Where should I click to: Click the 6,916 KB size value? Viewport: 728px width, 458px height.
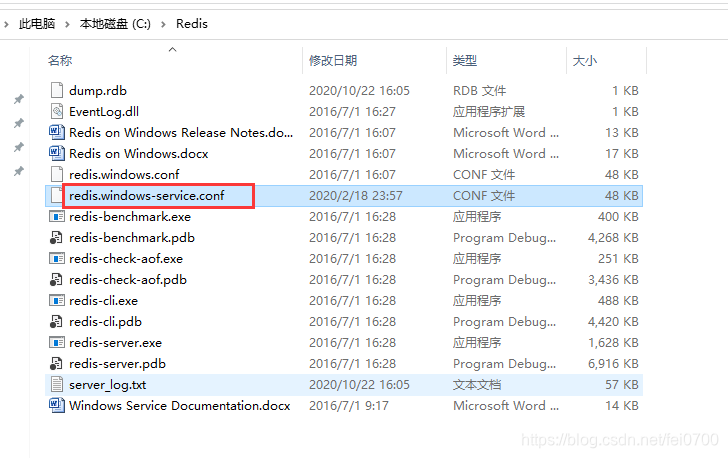613,363
